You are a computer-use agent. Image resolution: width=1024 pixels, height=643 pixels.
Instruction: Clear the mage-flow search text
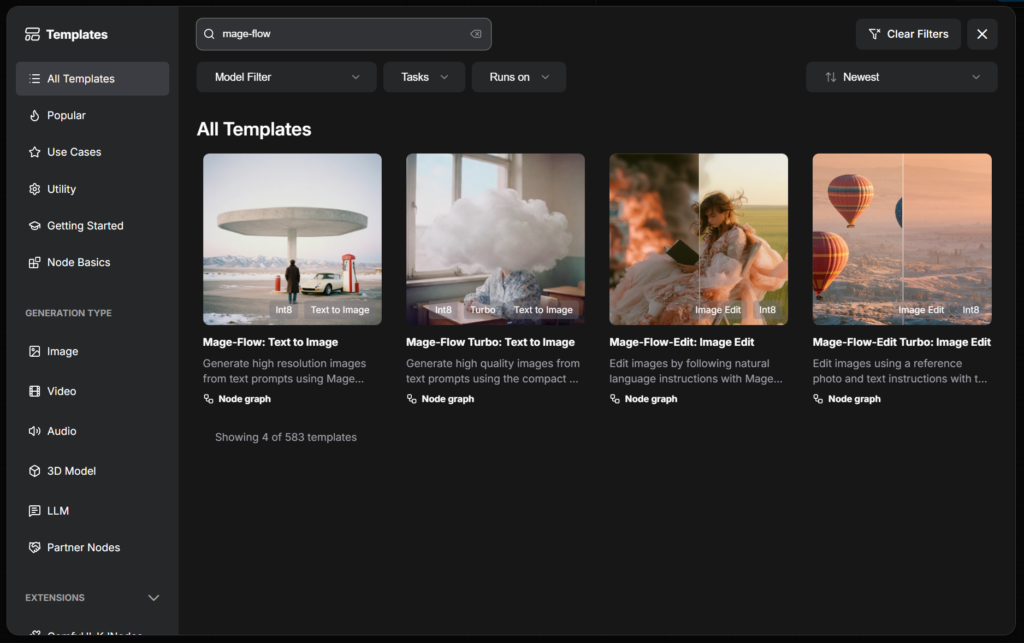click(x=475, y=34)
